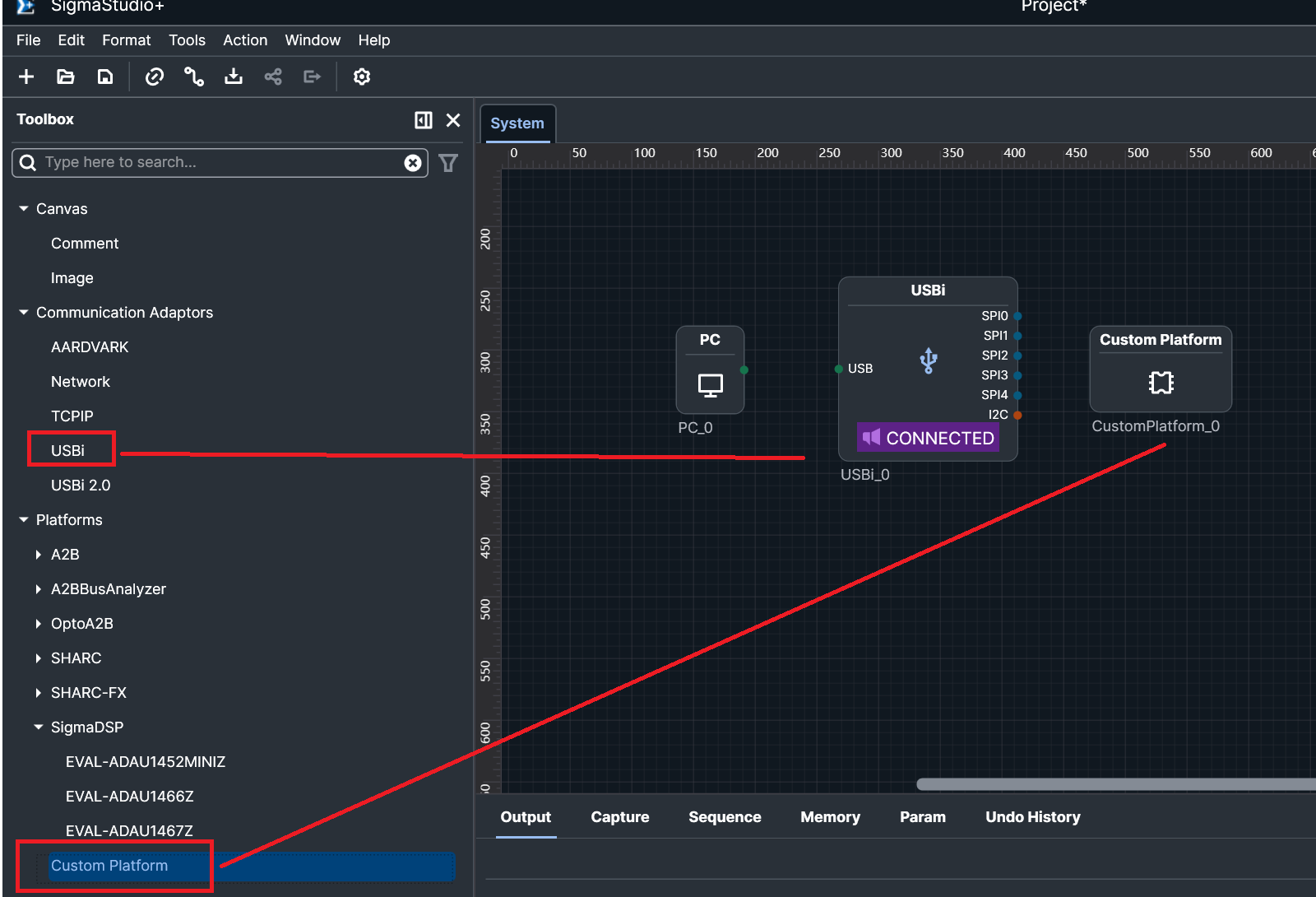Select the USBi block USB icon
Image resolution: width=1316 pixels, height=897 pixels.
pyautogui.click(x=929, y=360)
